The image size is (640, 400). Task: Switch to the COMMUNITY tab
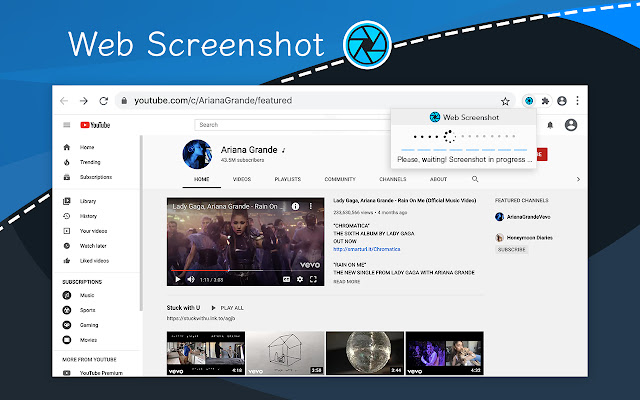[x=340, y=179]
